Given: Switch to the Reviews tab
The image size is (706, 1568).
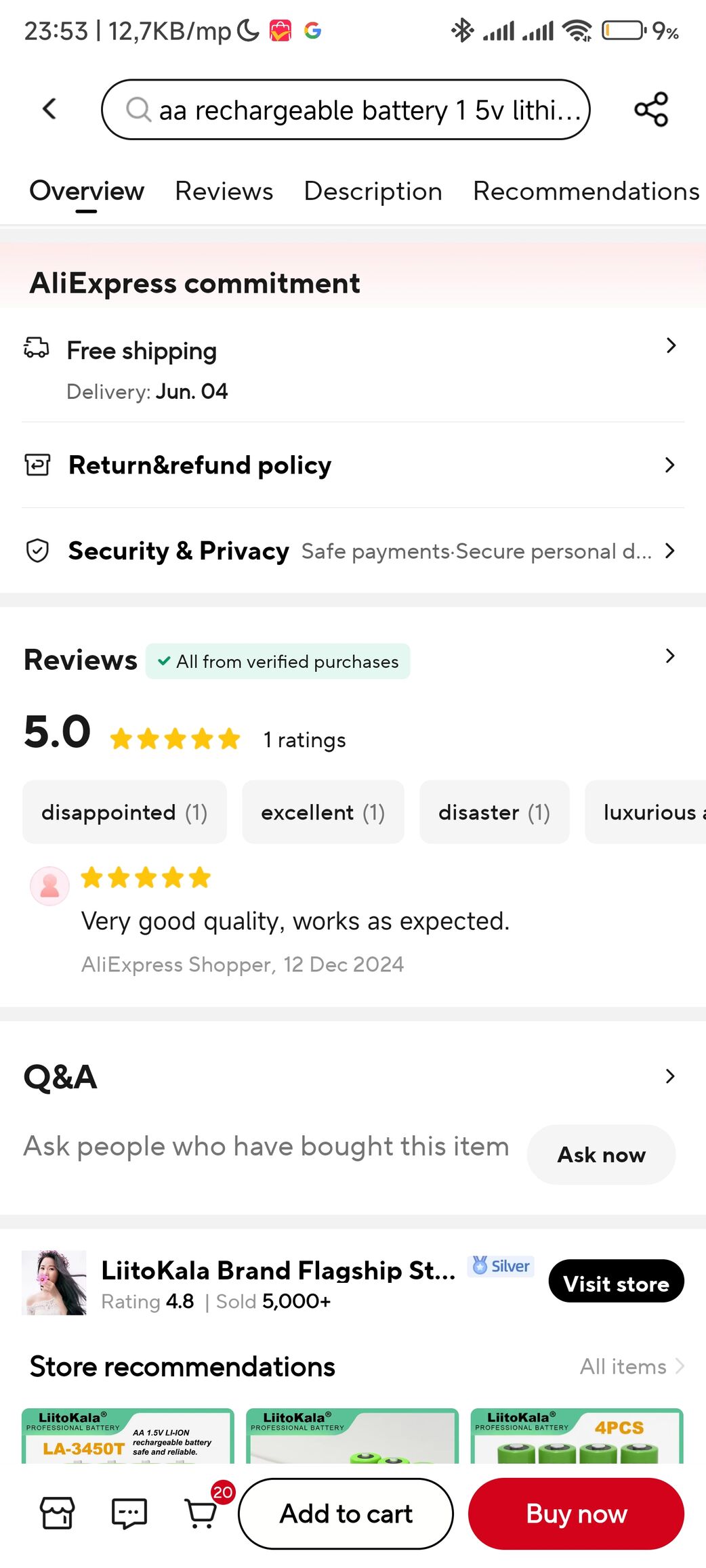Looking at the screenshot, I should [x=224, y=191].
